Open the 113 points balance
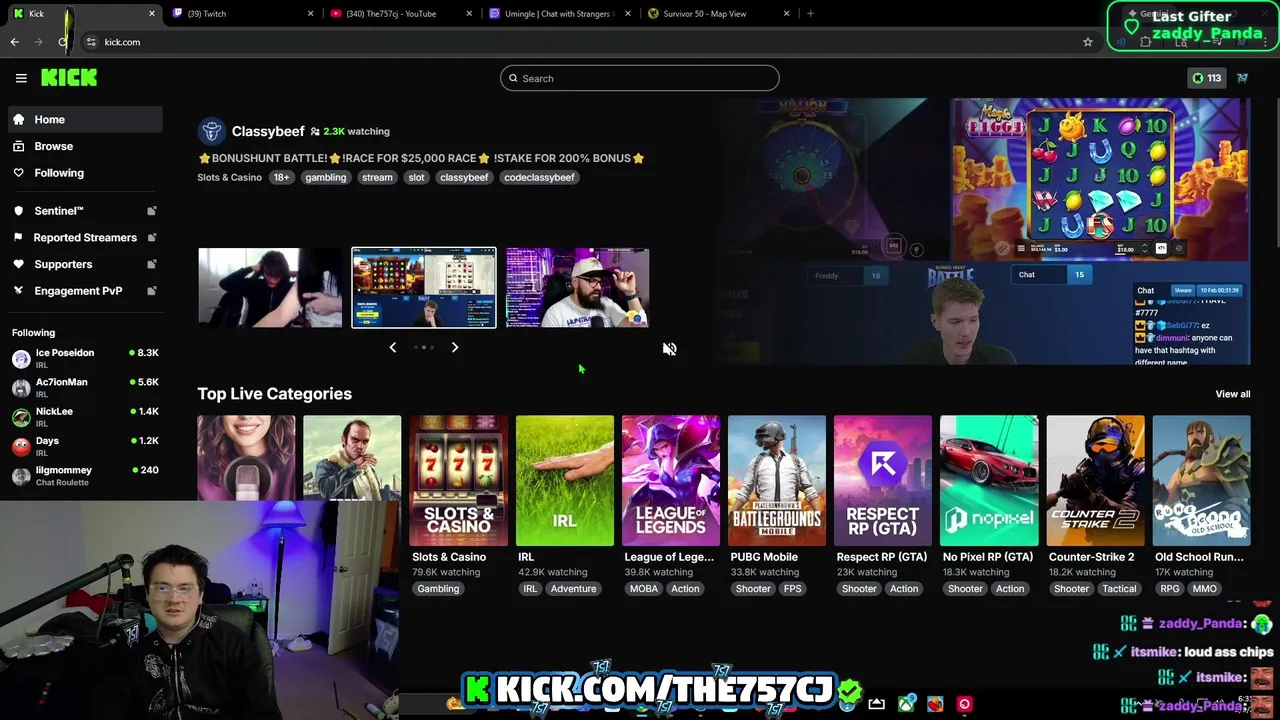 [1206, 78]
